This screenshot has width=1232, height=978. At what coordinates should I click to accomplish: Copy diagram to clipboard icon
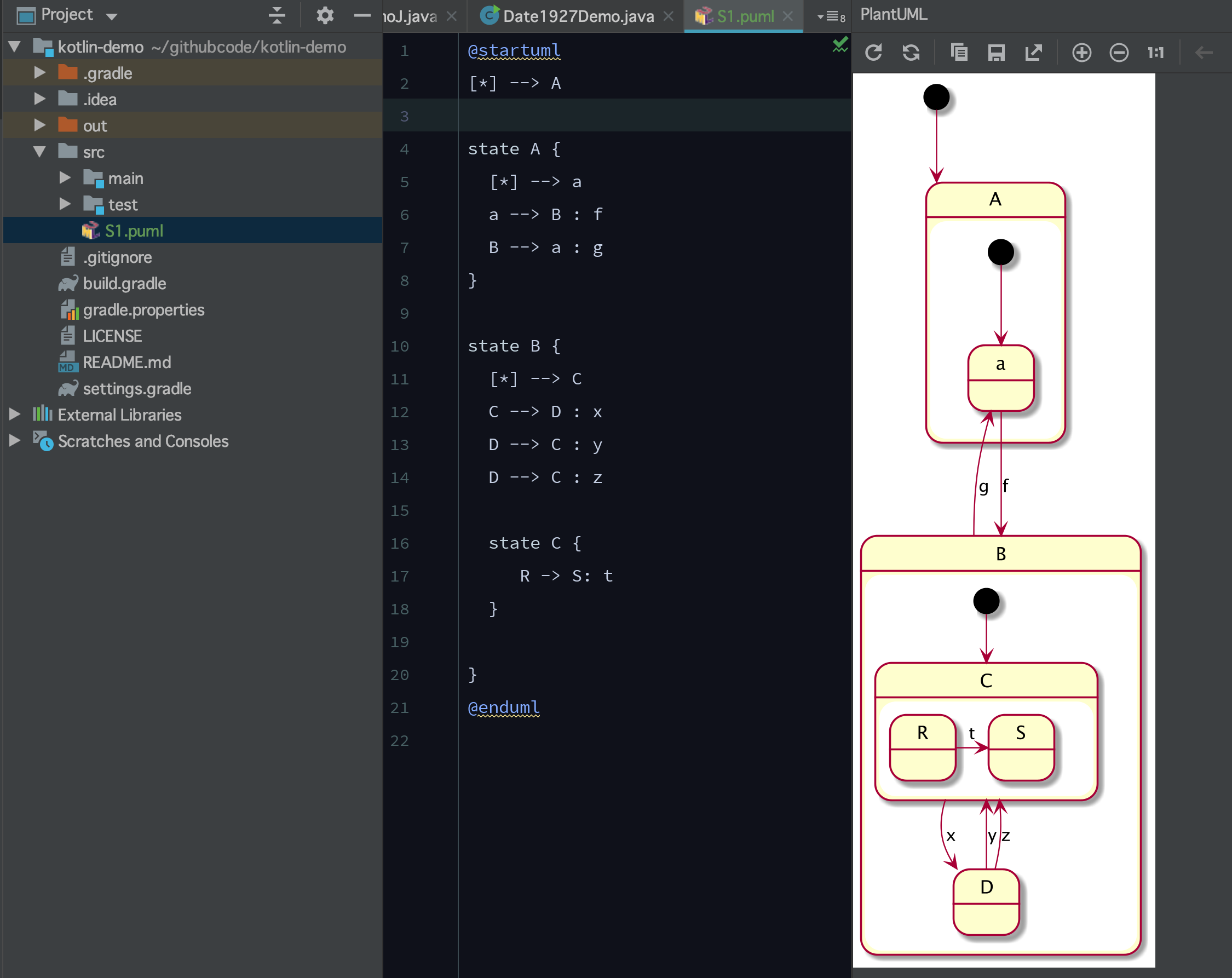pyautogui.click(x=959, y=53)
